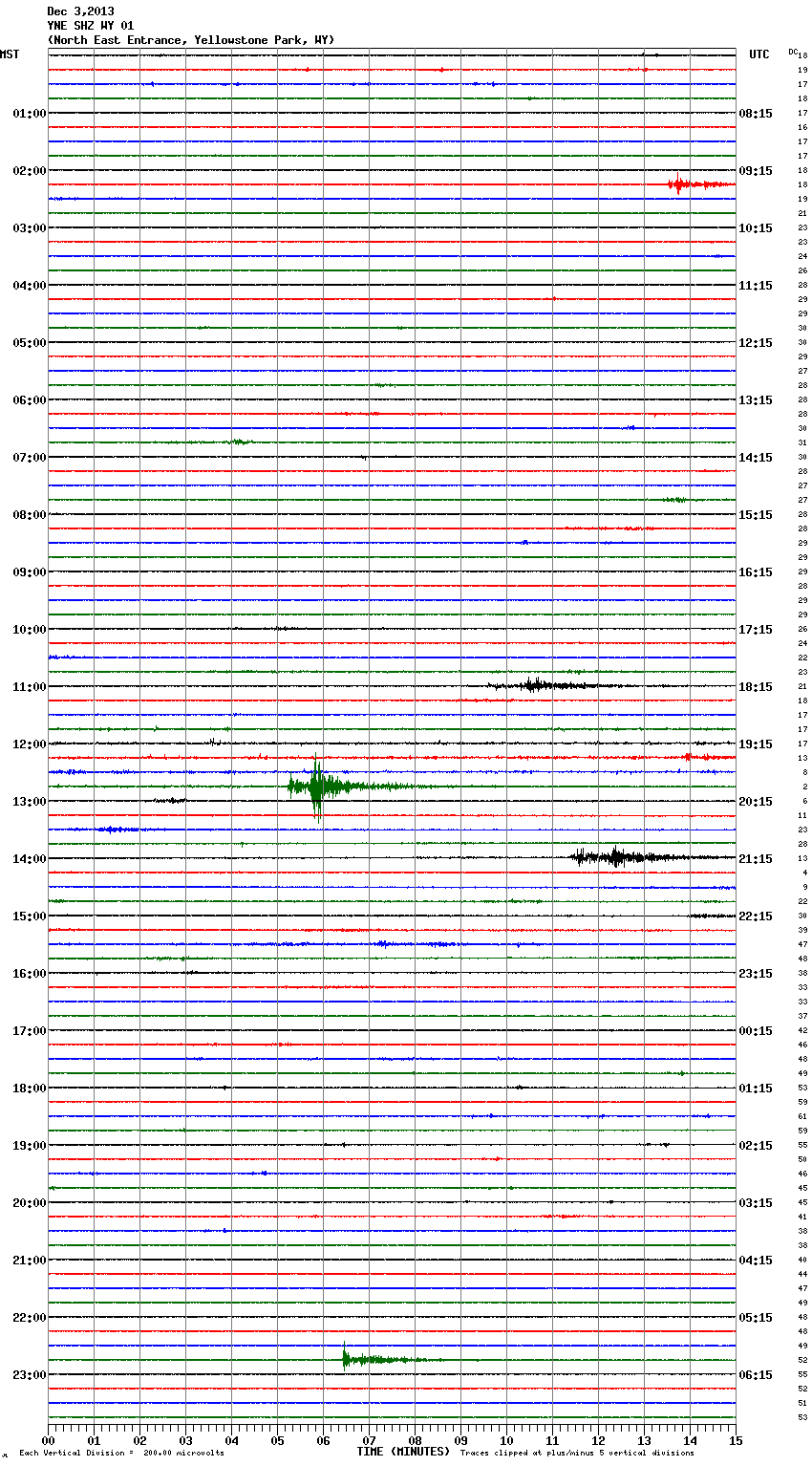Click the 06:15 UTC time label

[756, 1375]
